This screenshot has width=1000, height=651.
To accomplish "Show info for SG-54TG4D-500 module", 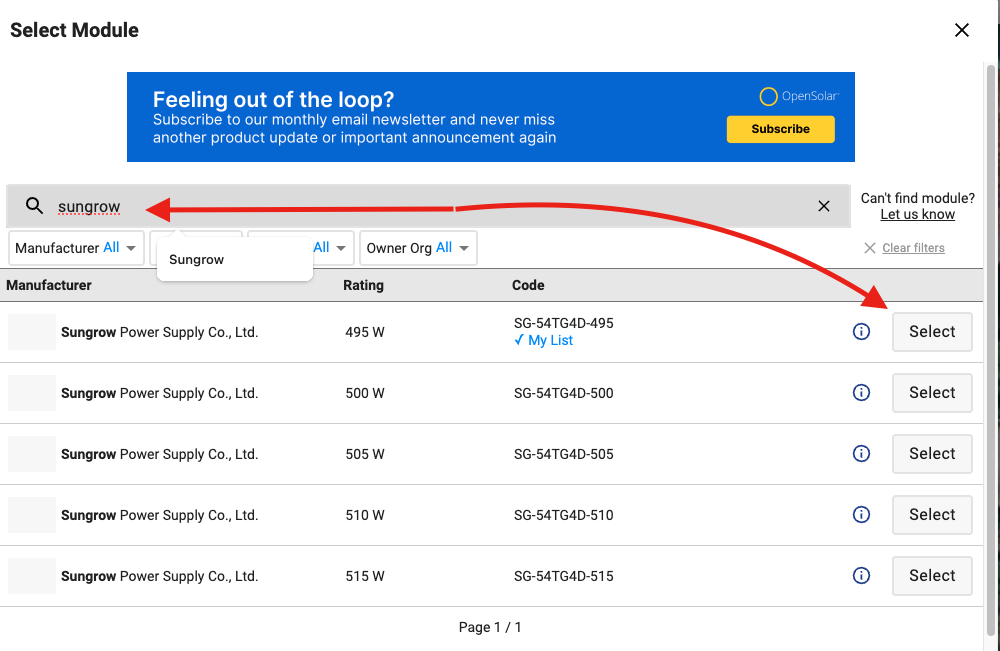I will (x=861, y=393).
